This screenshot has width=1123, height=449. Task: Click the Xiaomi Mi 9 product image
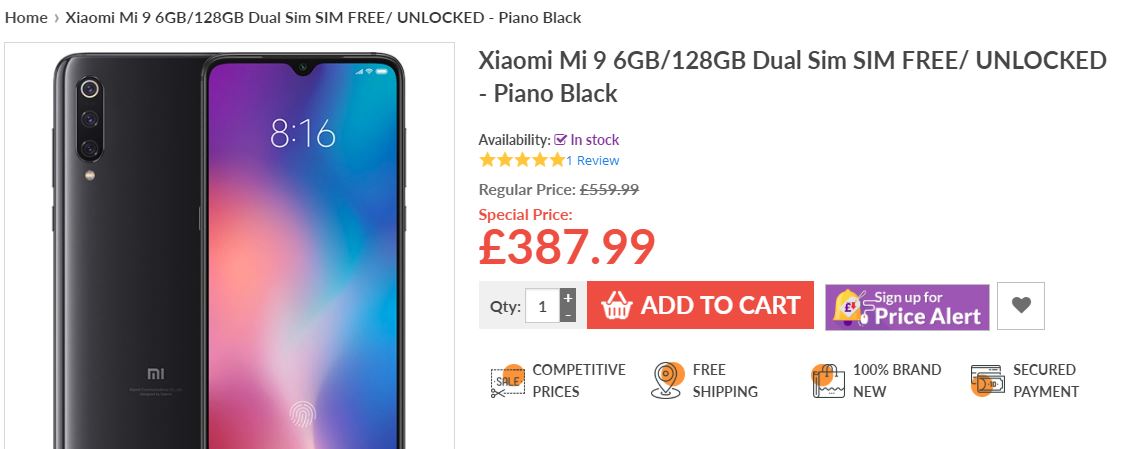pos(229,246)
